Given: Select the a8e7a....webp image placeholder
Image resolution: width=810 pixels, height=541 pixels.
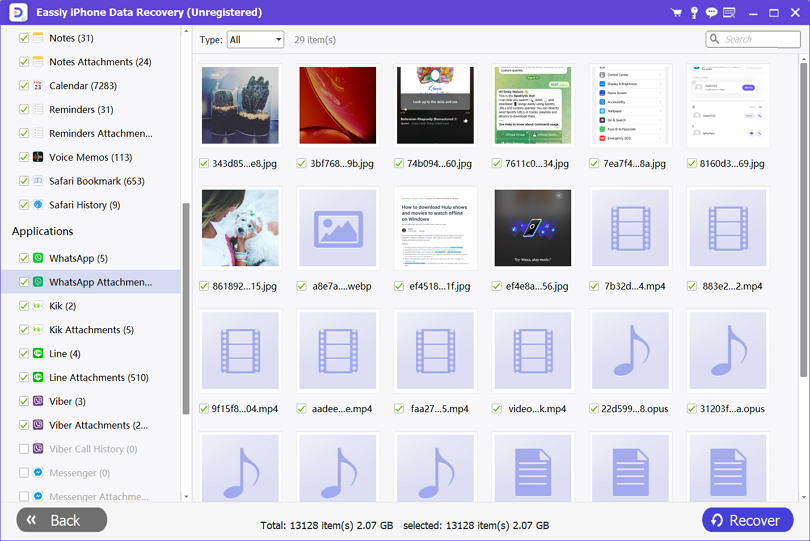Looking at the screenshot, I should [x=338, y=228].
